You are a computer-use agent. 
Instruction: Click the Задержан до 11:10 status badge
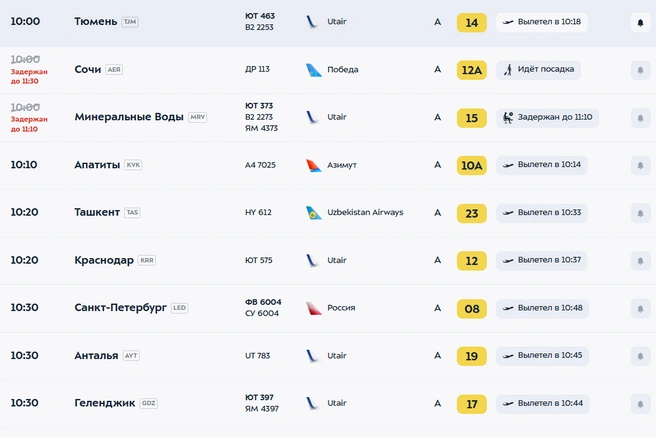[547, 118]
